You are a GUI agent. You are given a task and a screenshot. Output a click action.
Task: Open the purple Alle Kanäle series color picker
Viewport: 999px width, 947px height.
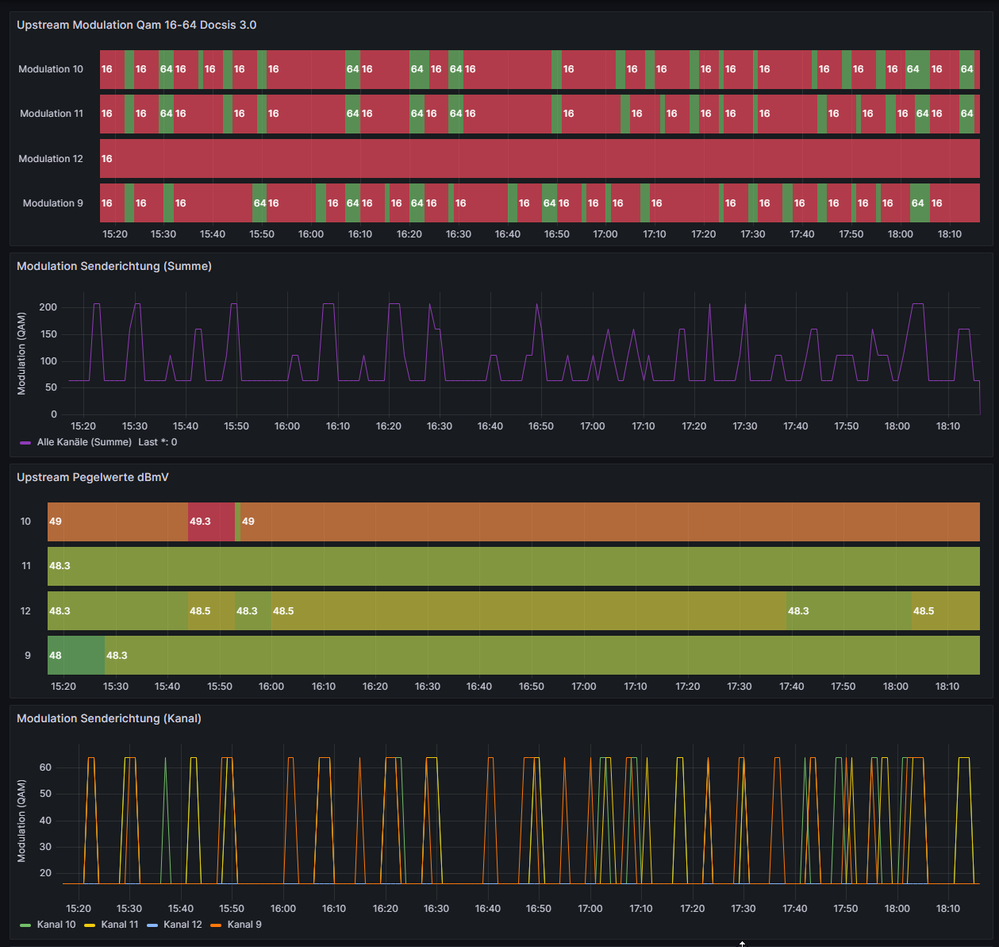click(x=24, y=442)
